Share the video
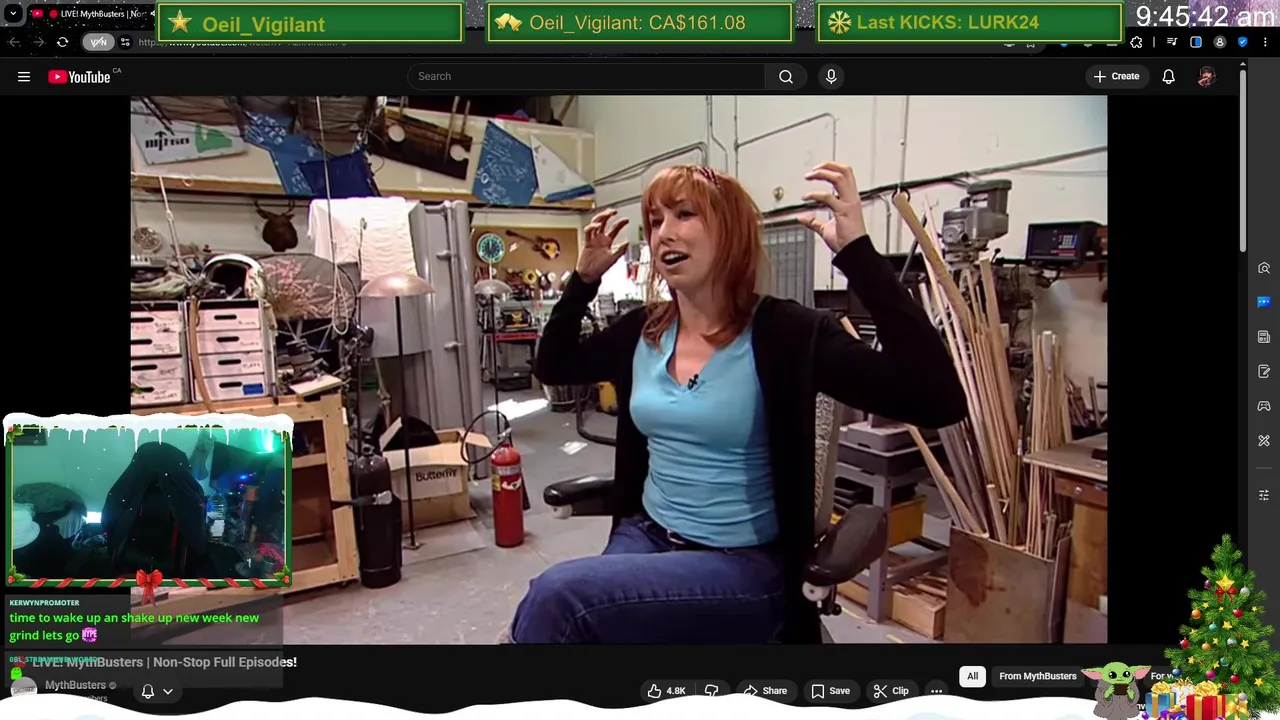1280x720 pixels. [x=764, y=691]
